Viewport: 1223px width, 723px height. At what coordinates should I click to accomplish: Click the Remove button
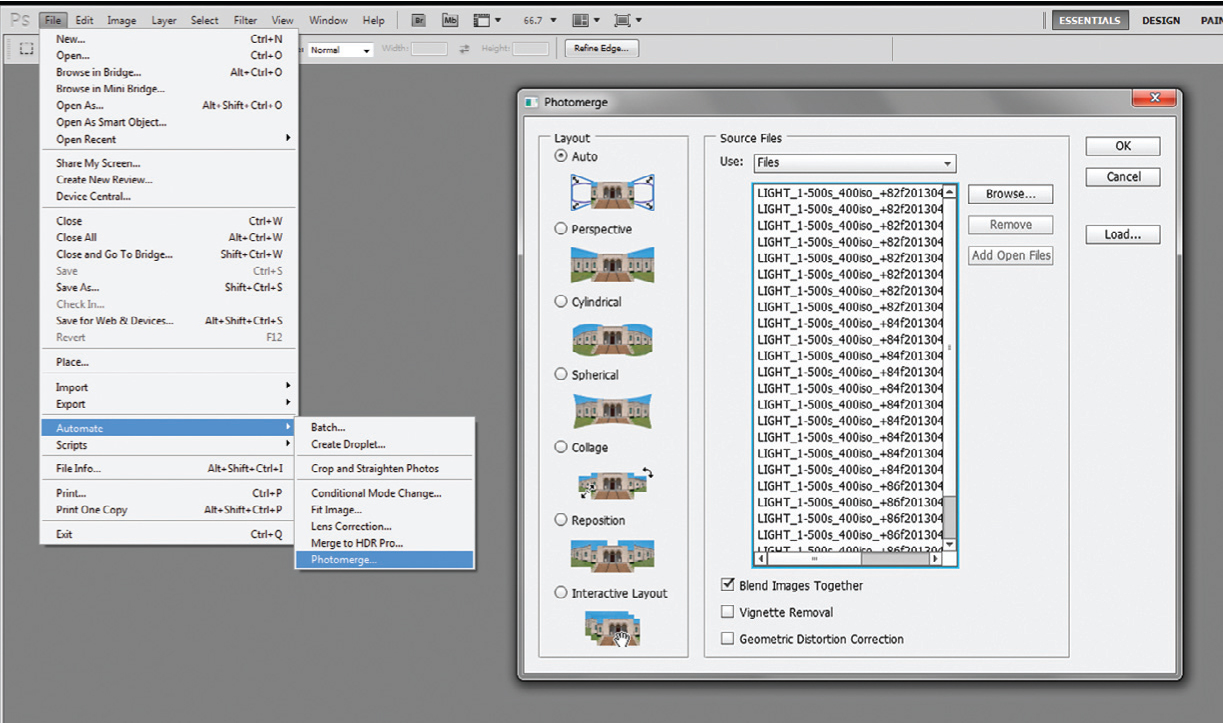coord(1011,225)
